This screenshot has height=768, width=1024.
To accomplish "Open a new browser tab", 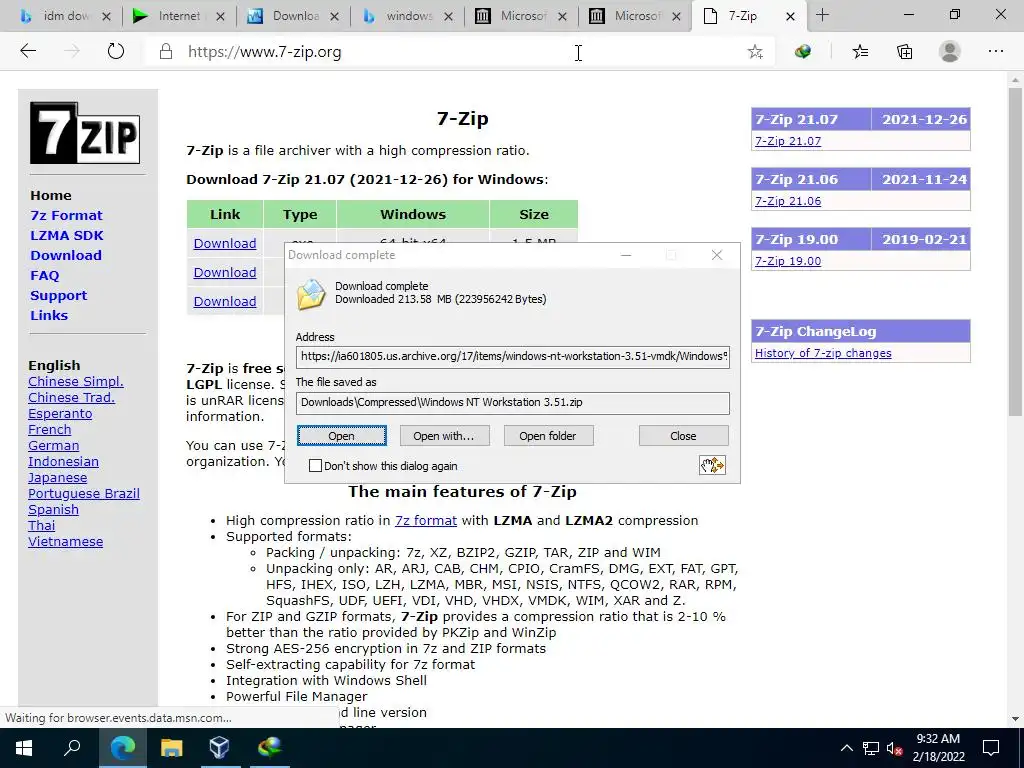I will click(x=822, y=16).
